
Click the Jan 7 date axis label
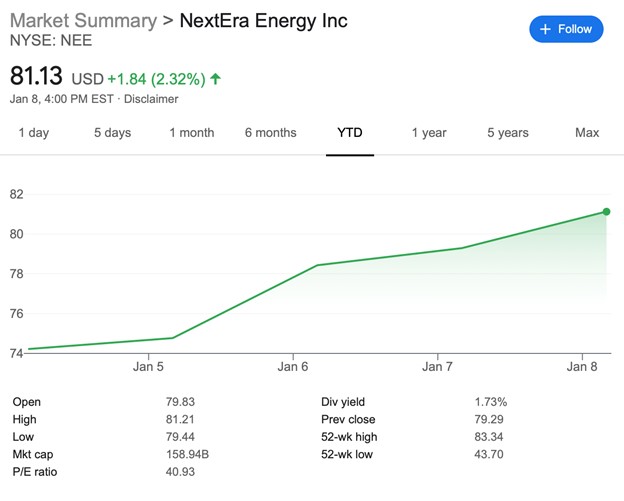click(x=436, y=367)
